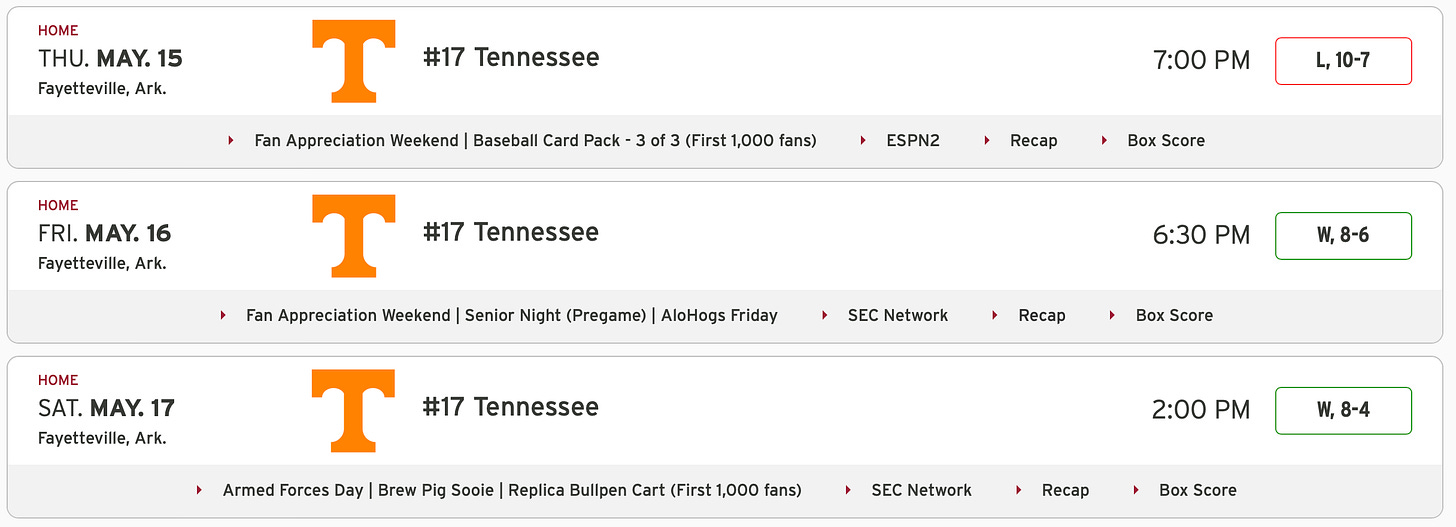Image resolution: width=1456 pixels, height=527 pixels.
Task: View the Box Score for the May 16 game
Action: coord(1174,315)
